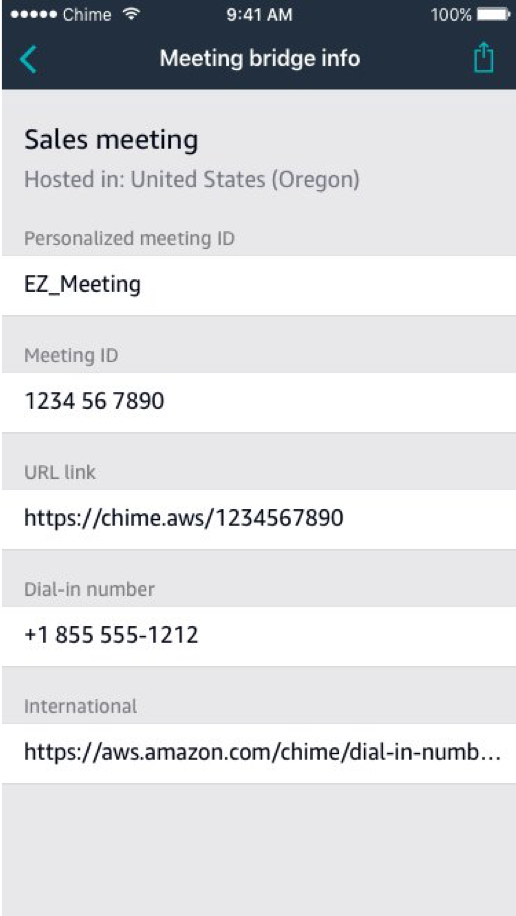The image size is (516, 916).
Task: Tap the Meeting bridge info header title
Action: (x=260, y=58)
